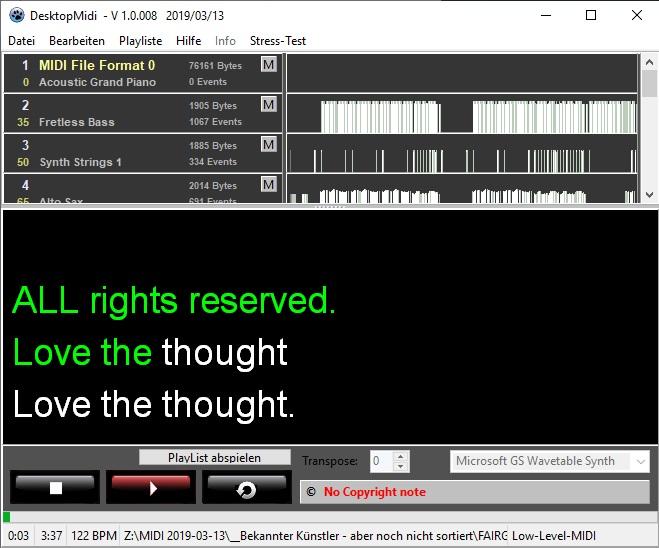Click the Alto Sax track note timeline
The width and height of the screenshot is (659, 548).
click(x=462, y=189)
